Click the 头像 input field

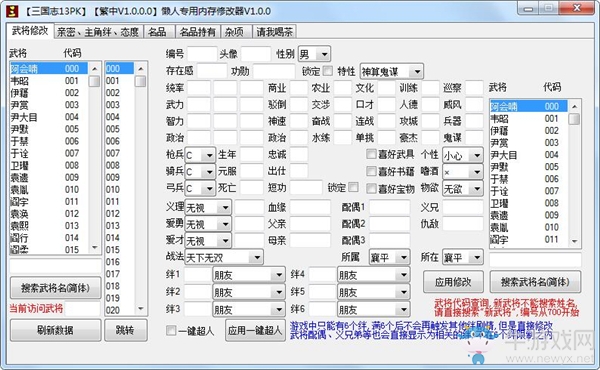(256, 54)
